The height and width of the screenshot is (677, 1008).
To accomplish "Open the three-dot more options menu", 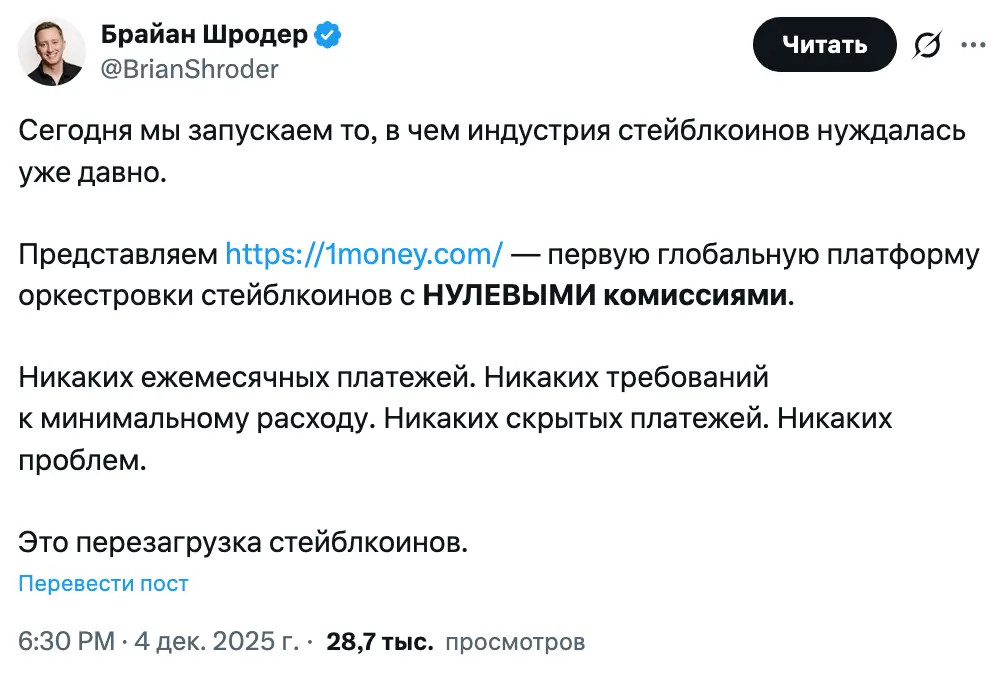I will pos(972,45).
